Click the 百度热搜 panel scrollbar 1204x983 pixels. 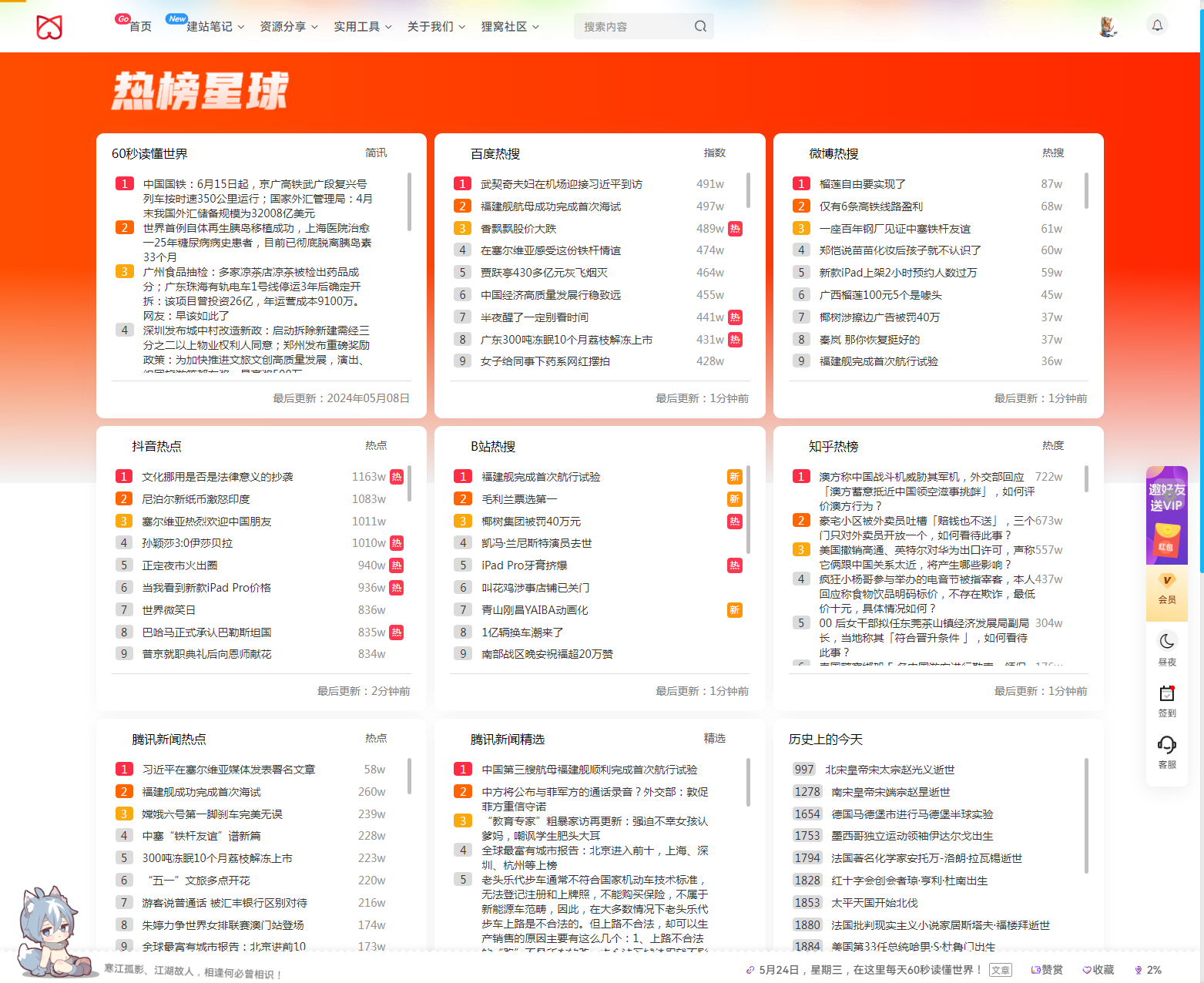748,190
